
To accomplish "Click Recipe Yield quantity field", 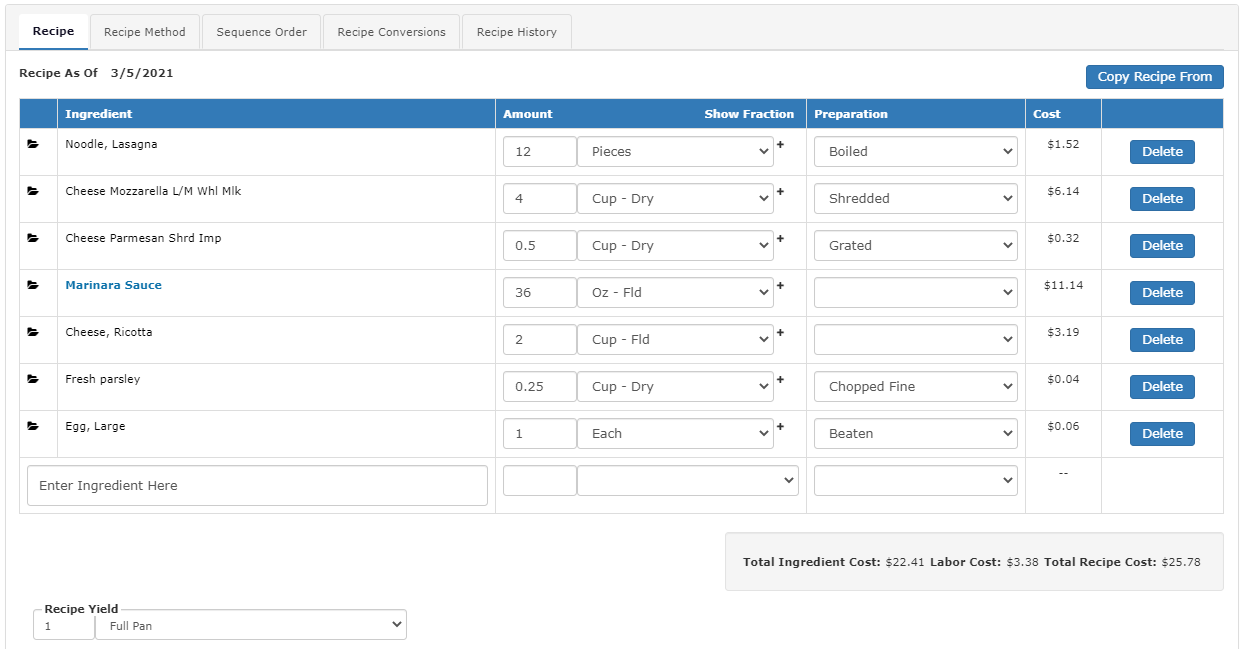I will click(64, 626).
